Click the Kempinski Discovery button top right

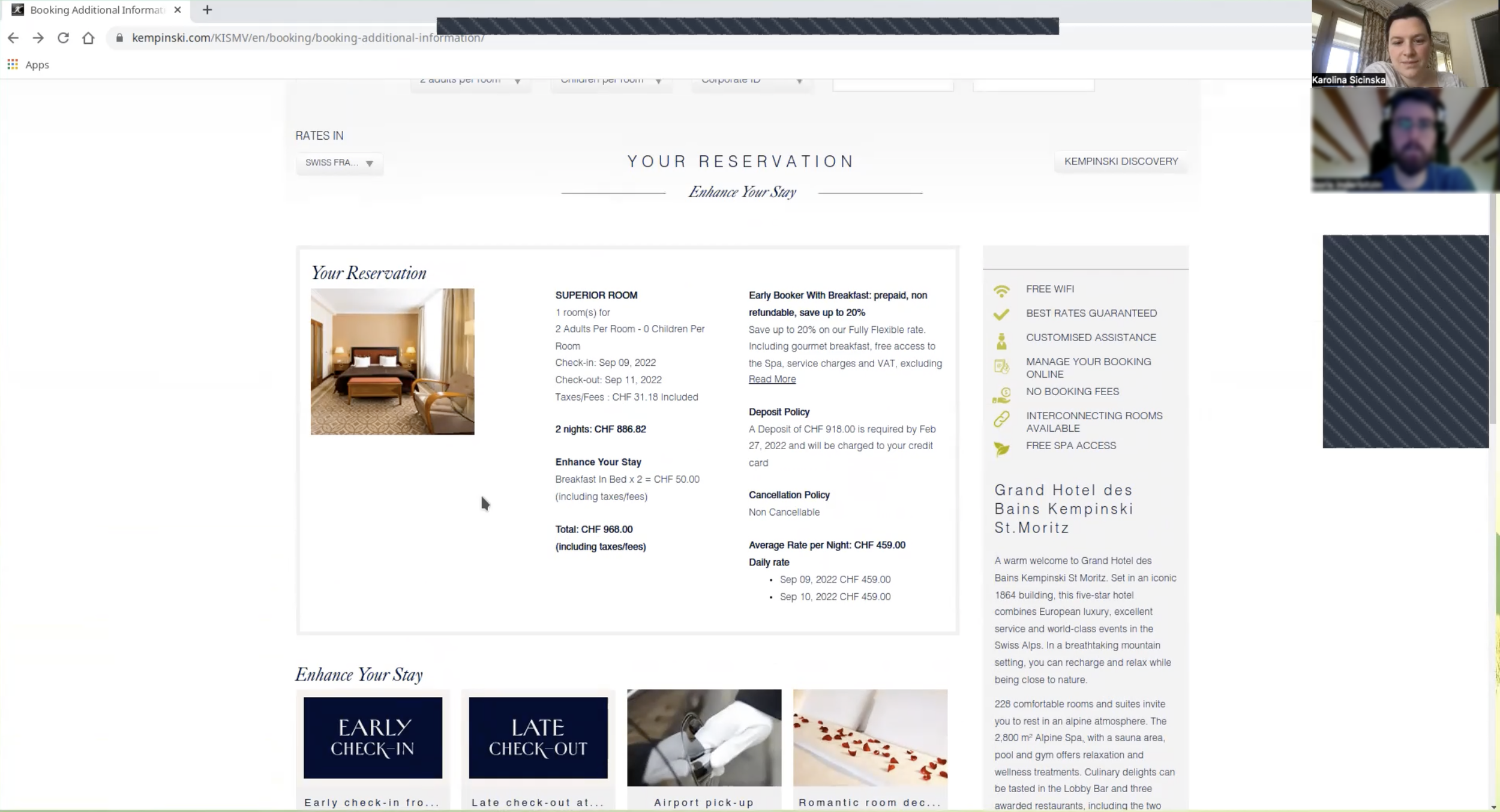[1121, 161]
